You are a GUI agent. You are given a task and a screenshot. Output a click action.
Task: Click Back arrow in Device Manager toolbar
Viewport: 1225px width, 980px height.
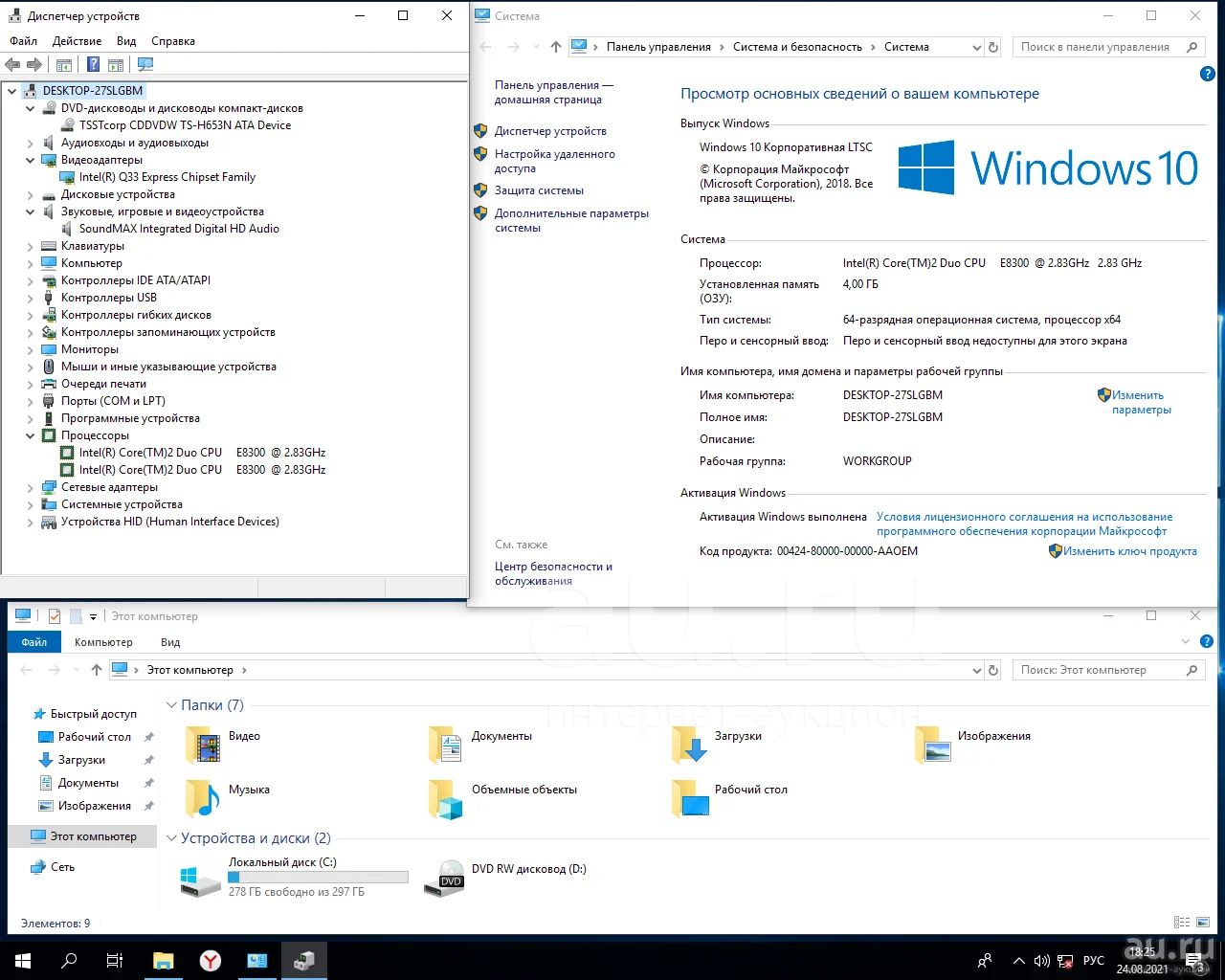tap(12, 64)
